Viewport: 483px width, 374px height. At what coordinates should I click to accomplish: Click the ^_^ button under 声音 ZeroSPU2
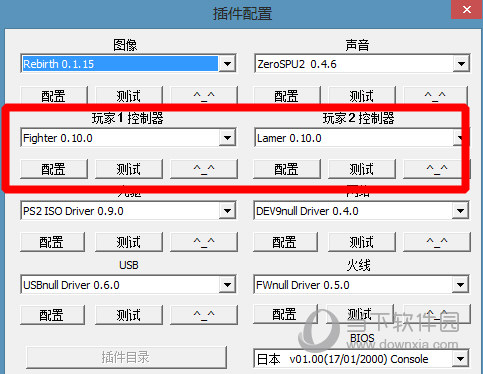click(435, 96)
